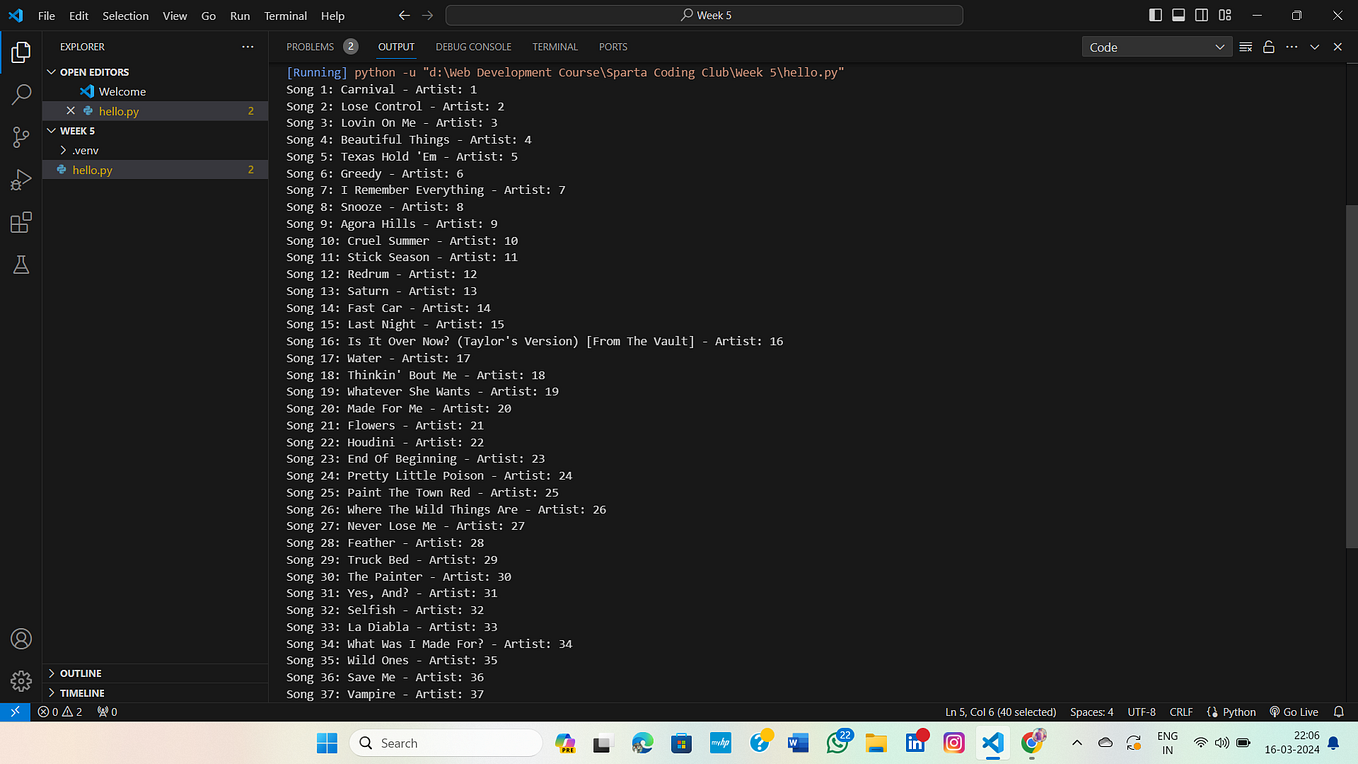Switch to the TERMINAL tab
Screen dimensions: 1358x764
555,46
